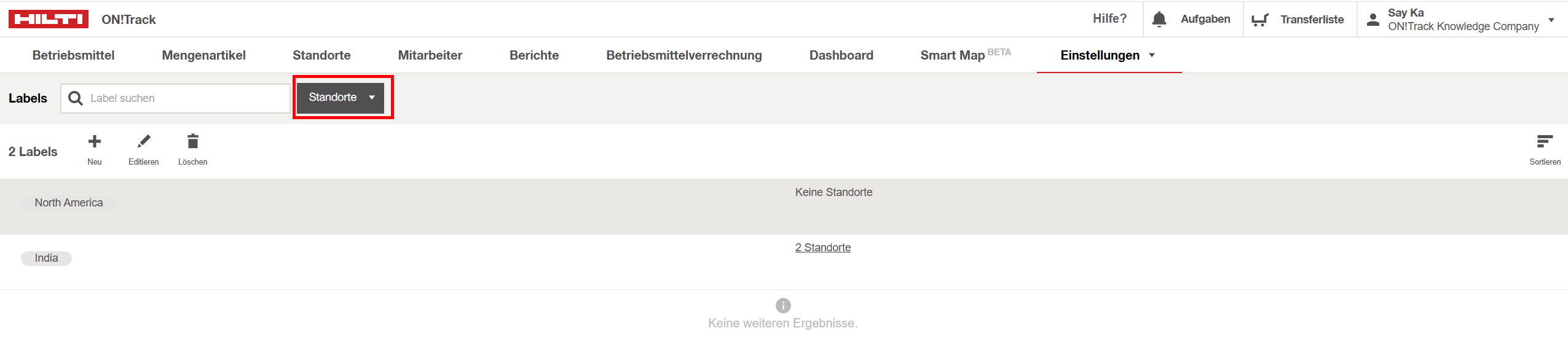Click the Neu plus icon
The image size is (1568, 352).
pos(95,142)
